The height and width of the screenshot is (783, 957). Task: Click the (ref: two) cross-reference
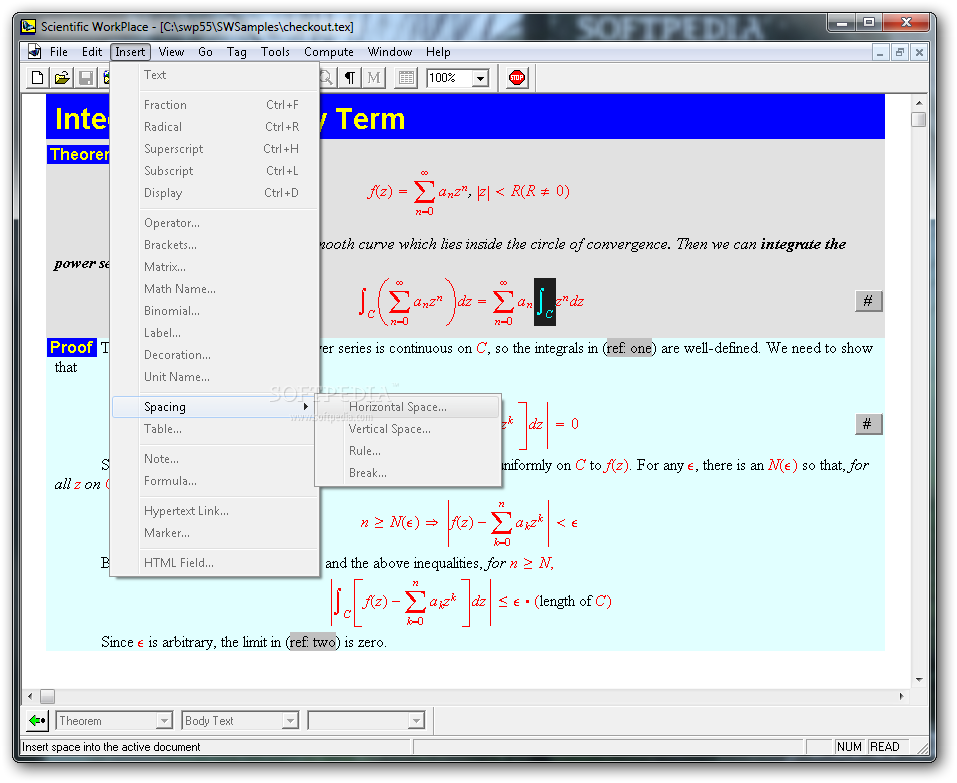pyautogui.click(x=313, y=642)
